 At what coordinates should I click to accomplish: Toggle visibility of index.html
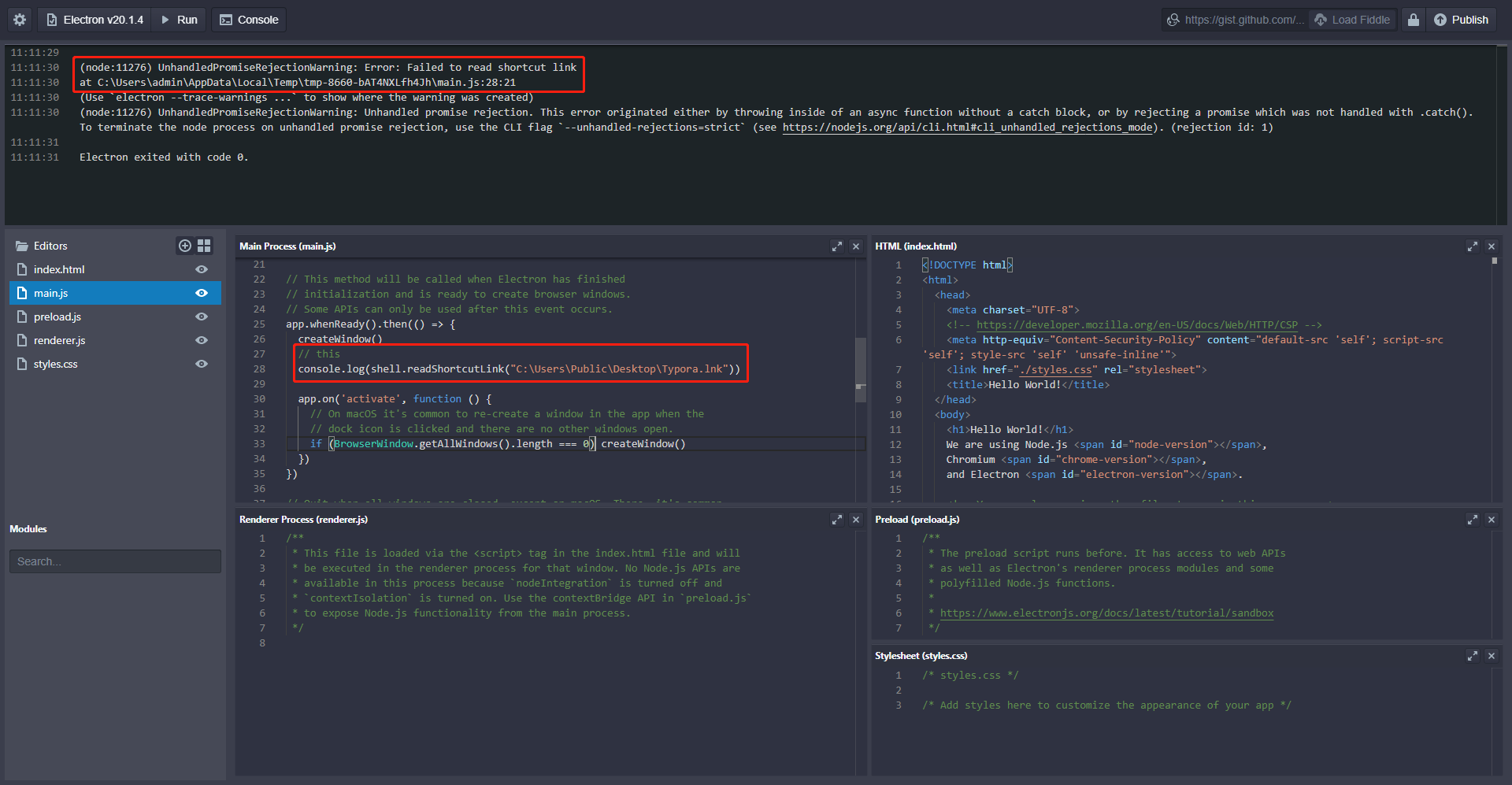202,269
